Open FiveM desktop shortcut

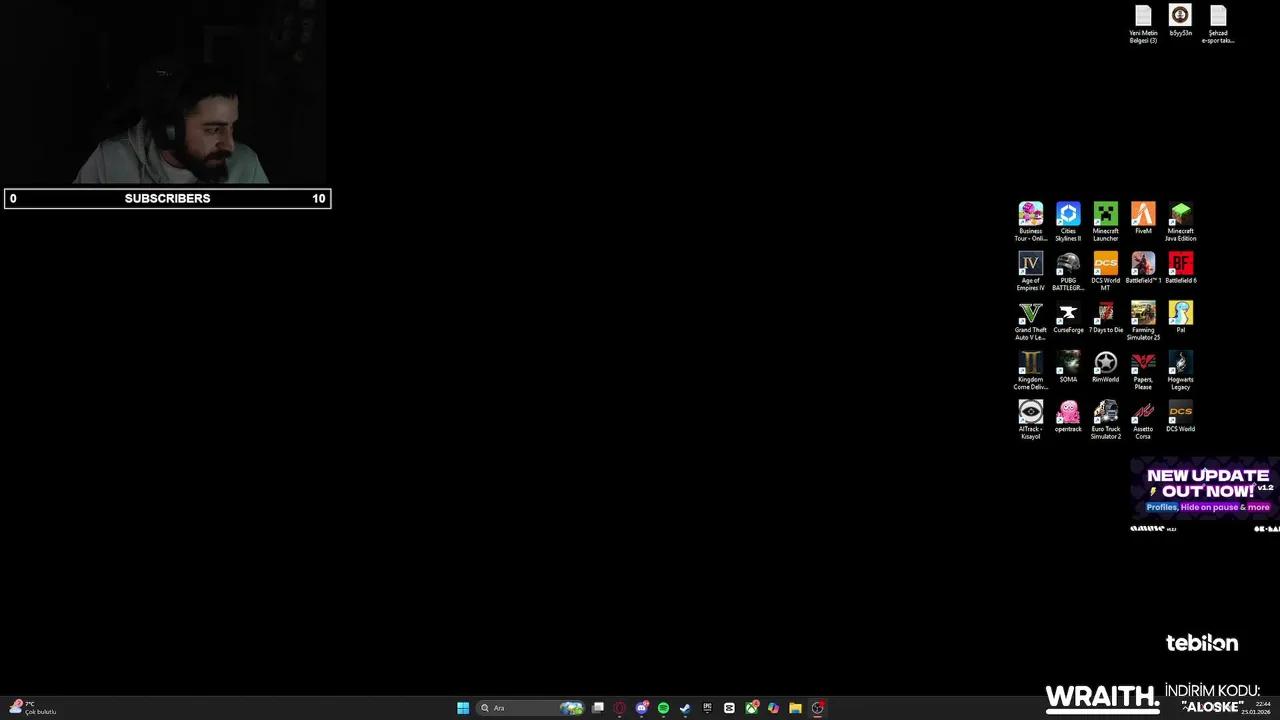[x=1143, y=215]
